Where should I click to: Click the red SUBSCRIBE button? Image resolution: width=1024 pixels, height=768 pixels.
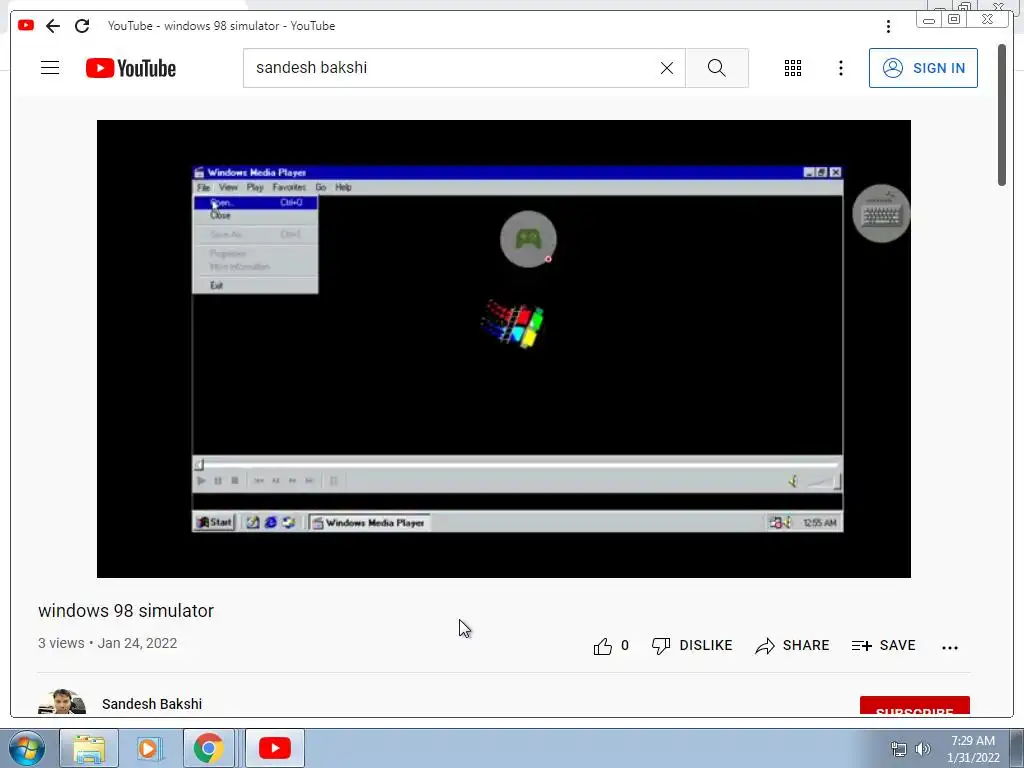point(914,706)
